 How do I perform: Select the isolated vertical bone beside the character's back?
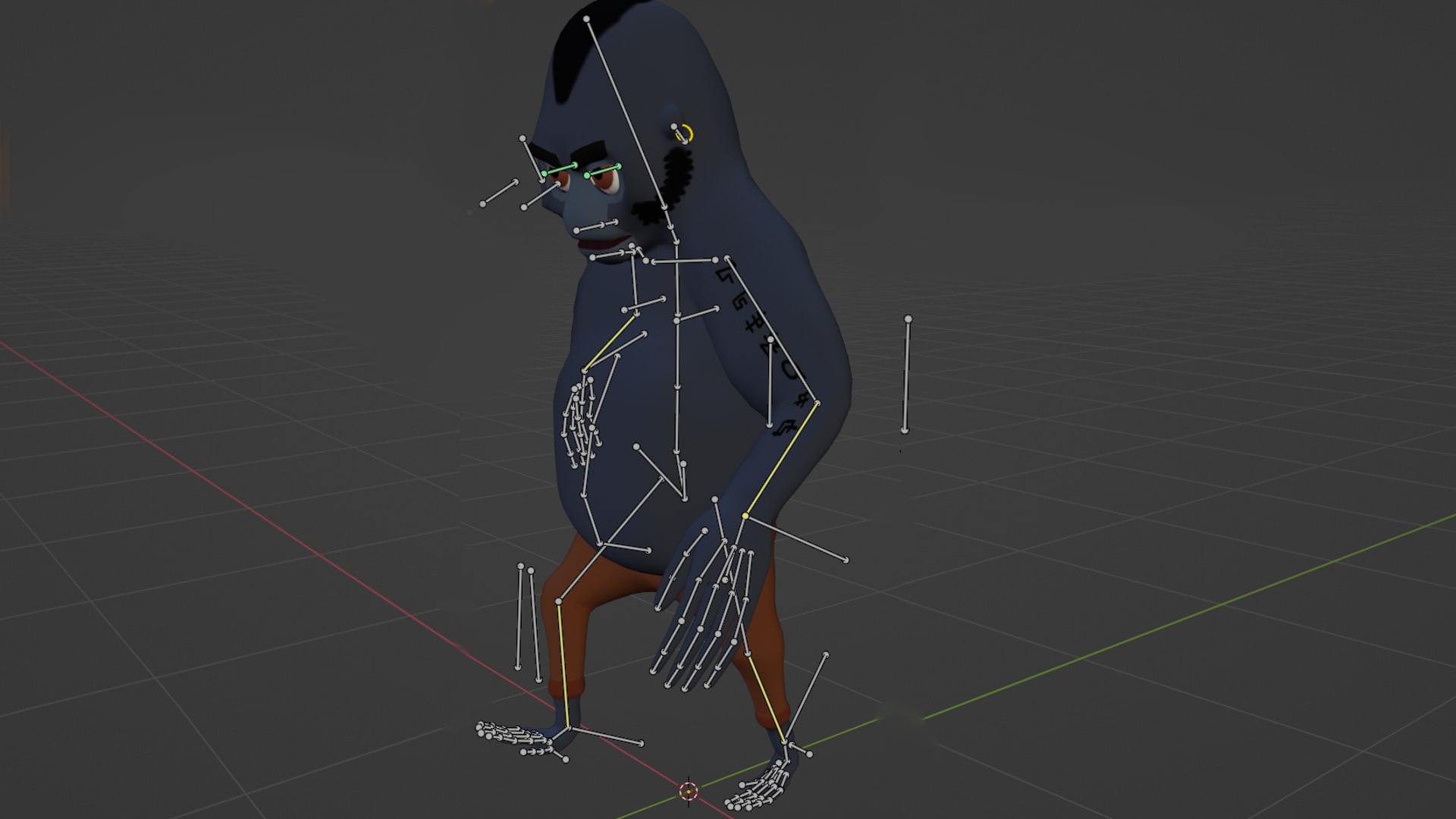tap(906, 375)
